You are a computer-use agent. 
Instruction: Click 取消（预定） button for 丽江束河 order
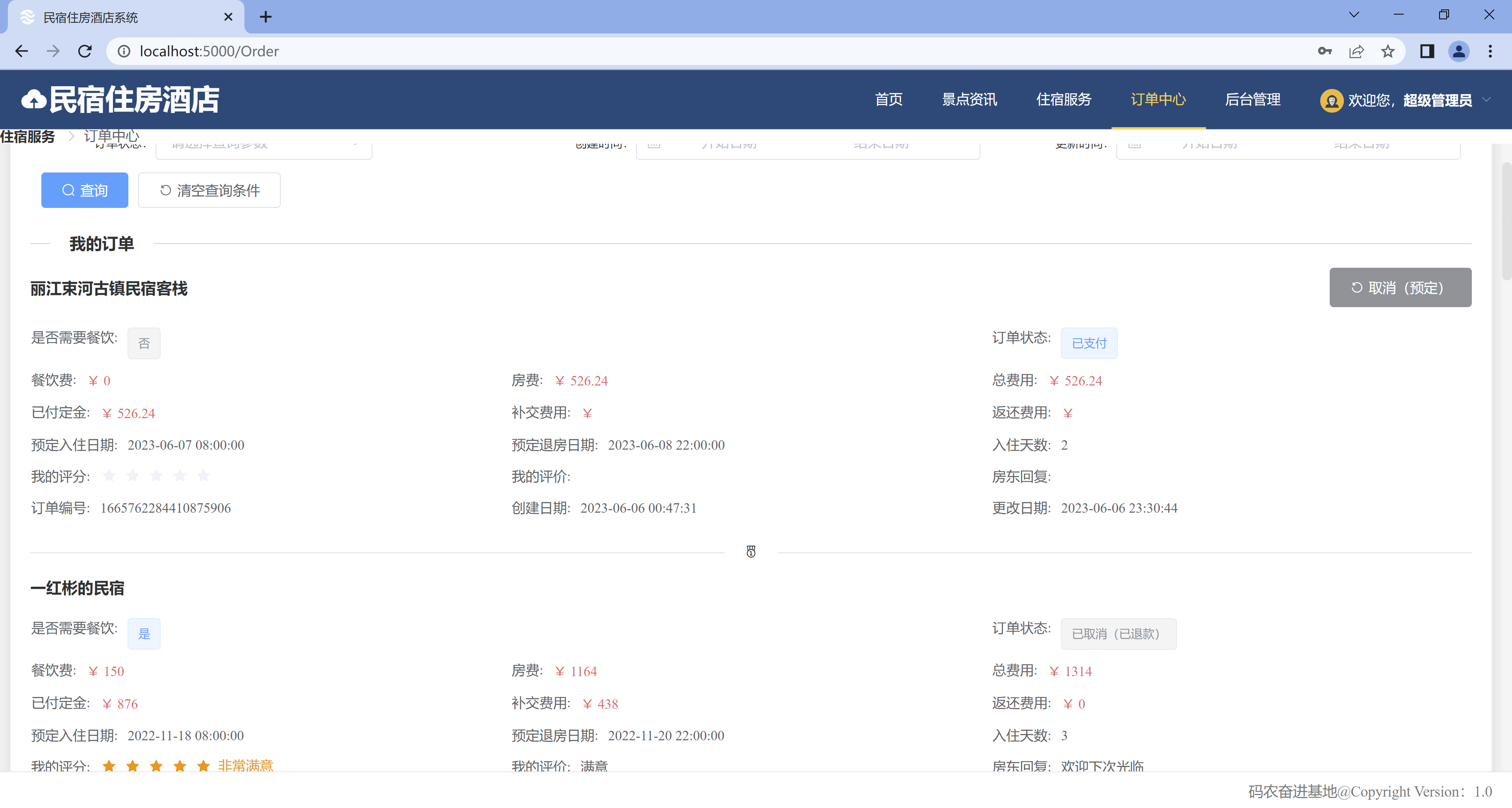pos(1400,287)
